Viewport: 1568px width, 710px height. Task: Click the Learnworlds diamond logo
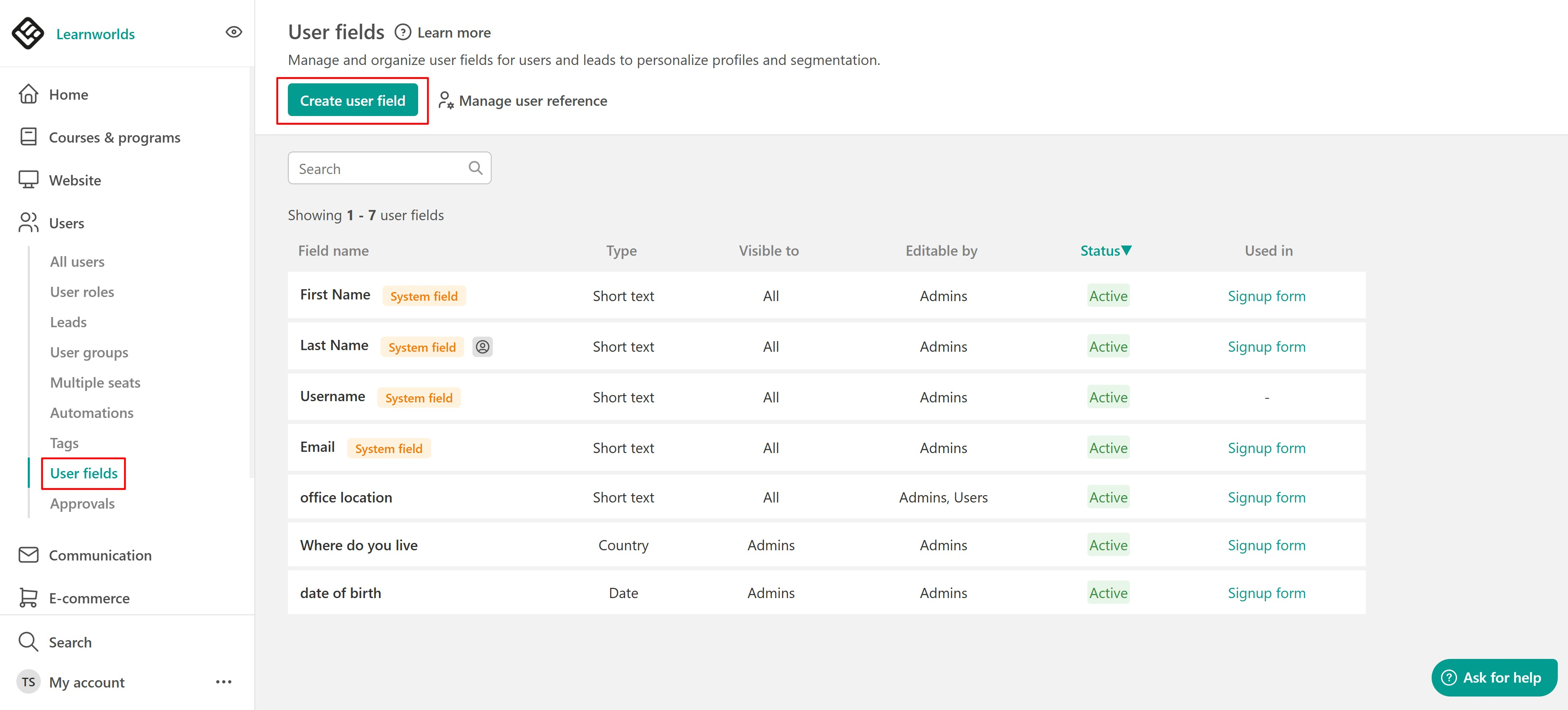27,33
